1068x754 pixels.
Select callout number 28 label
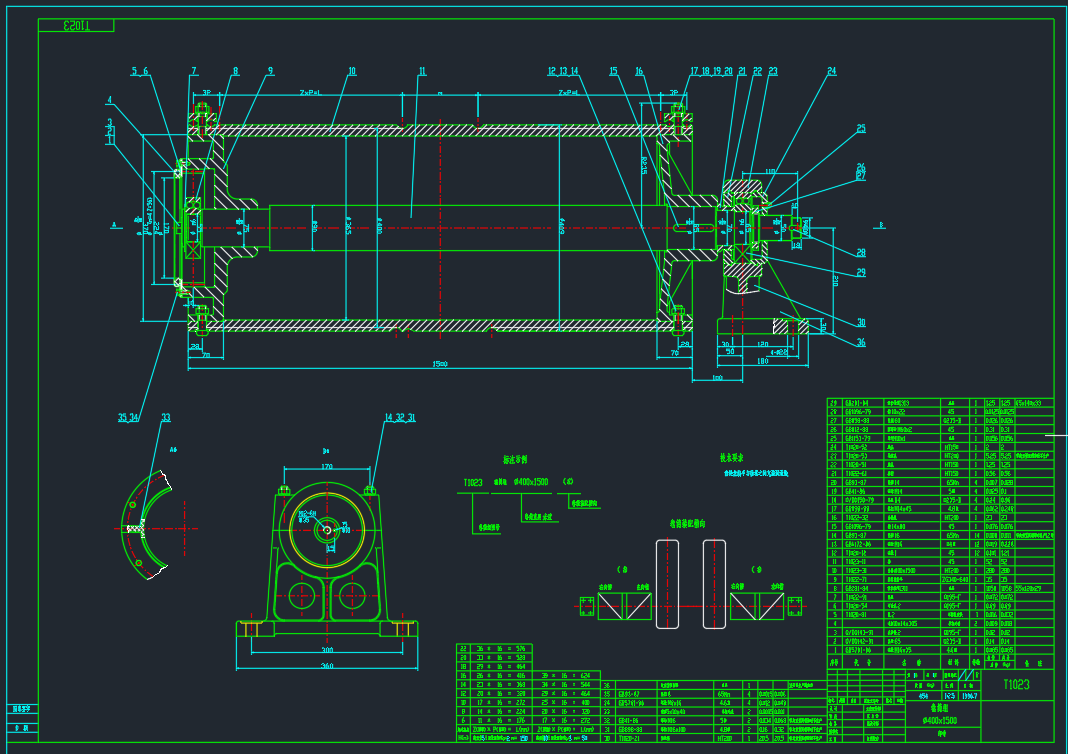pyautogui.click(x=861, y=253)
